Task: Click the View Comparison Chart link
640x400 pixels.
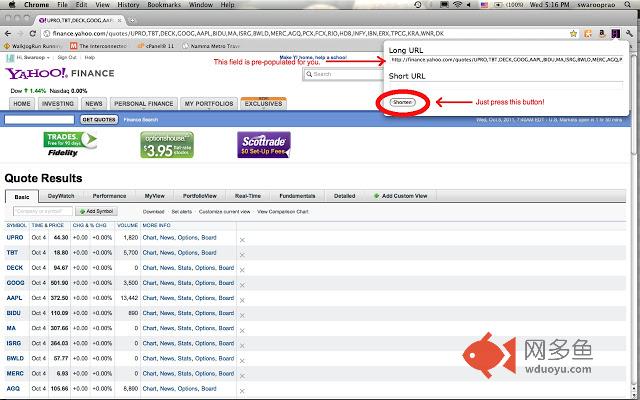Action: point(283,212)
